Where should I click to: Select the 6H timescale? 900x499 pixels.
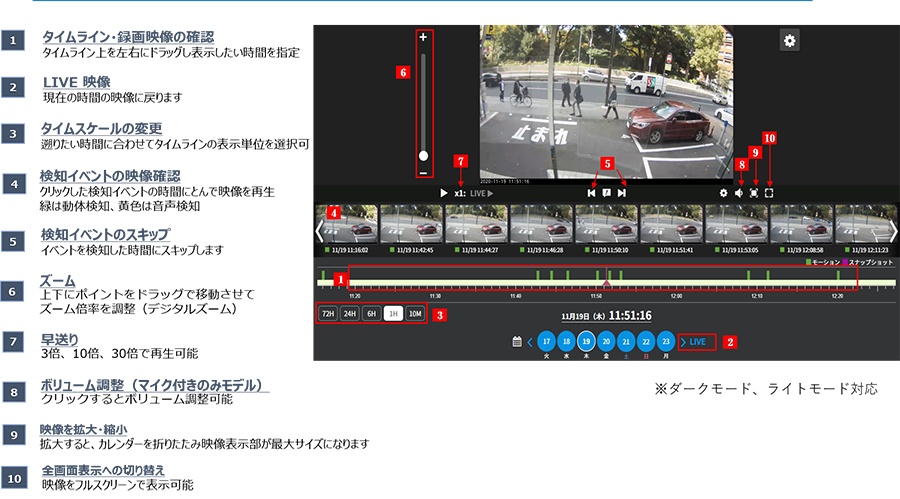[371, 314]
